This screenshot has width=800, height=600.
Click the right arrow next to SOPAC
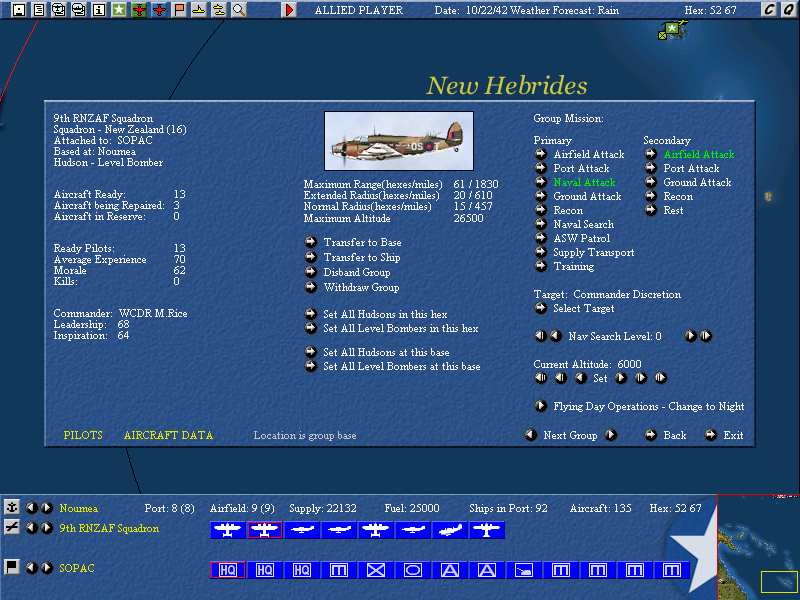click(47, 568)
